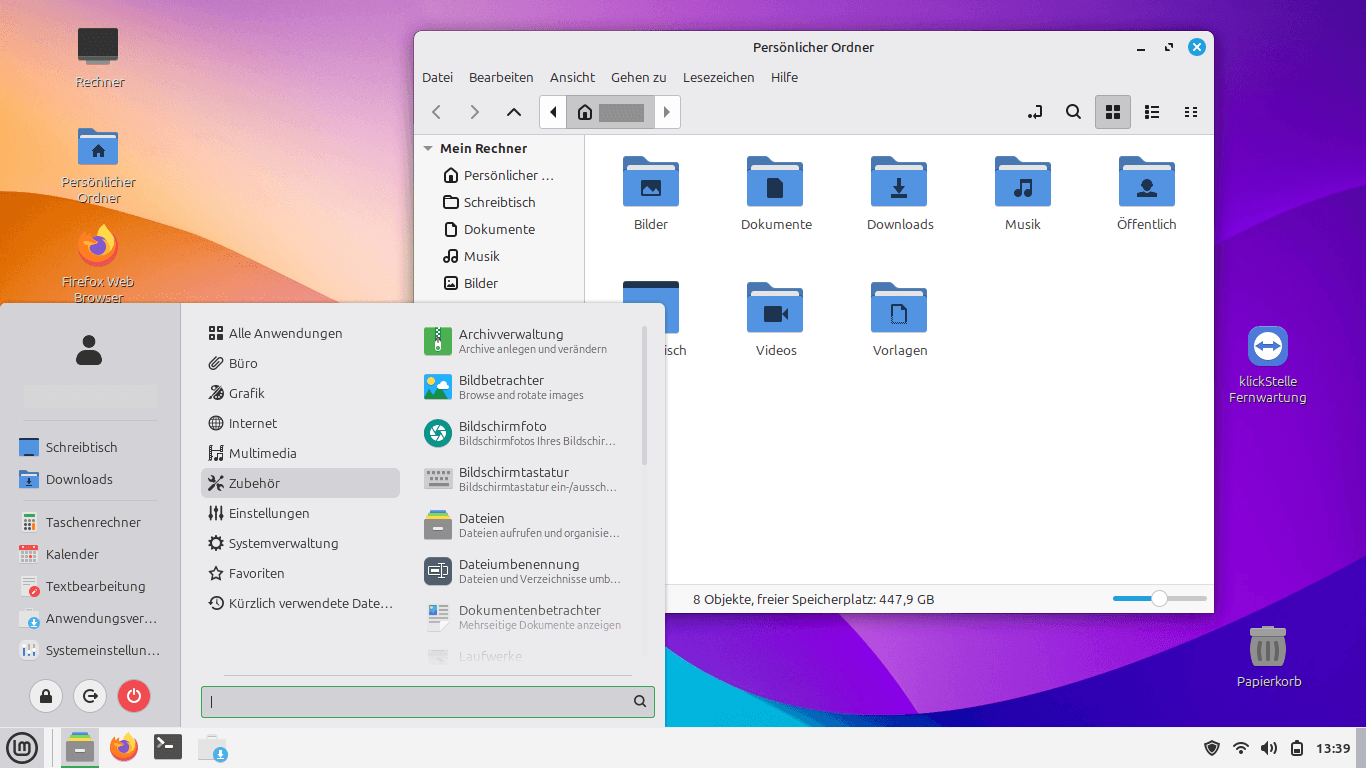Switch to icon grid view
The width and height of the screenshot is (1366, 768).
tap(1112, 112)
